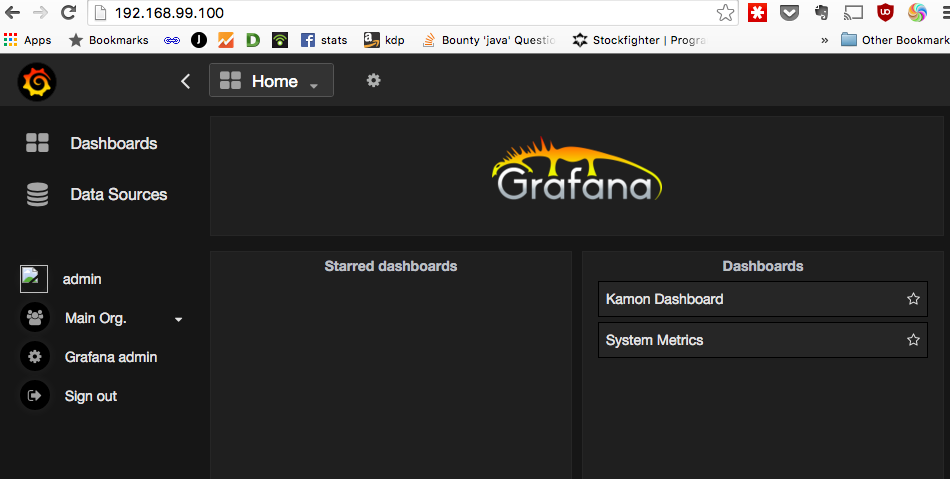Viewport: 950px width, 479px height.
Task: Click the Main Org. people icon
Action: (x=35, y=317)
